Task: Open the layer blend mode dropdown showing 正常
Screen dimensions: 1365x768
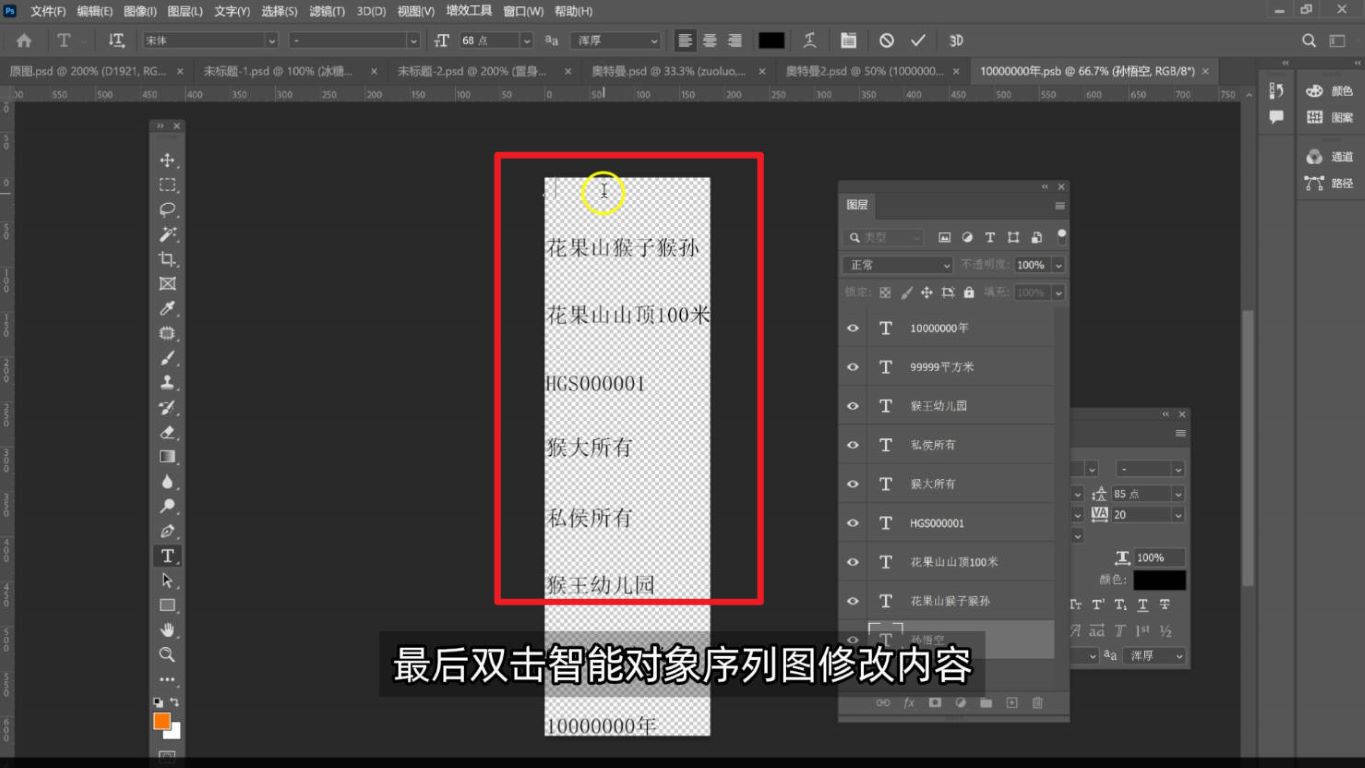Action: (898, 265)
